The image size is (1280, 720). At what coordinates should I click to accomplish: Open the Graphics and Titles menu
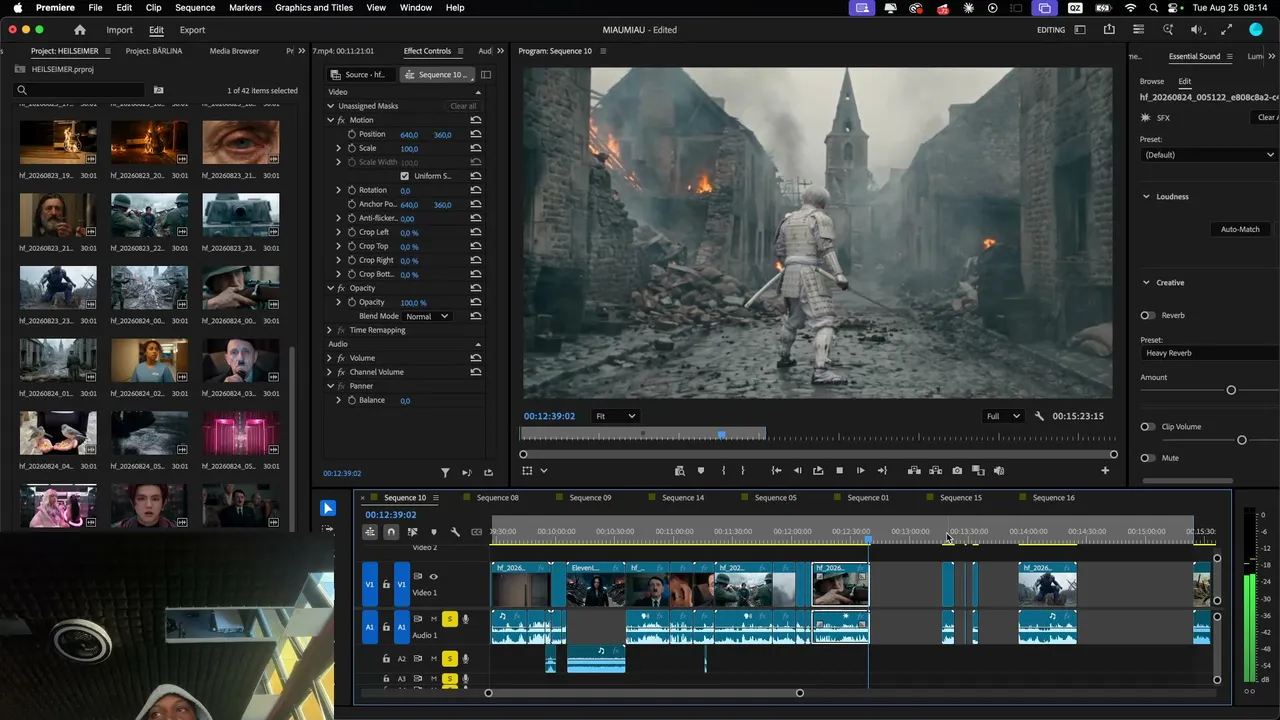tap(314, 8)
